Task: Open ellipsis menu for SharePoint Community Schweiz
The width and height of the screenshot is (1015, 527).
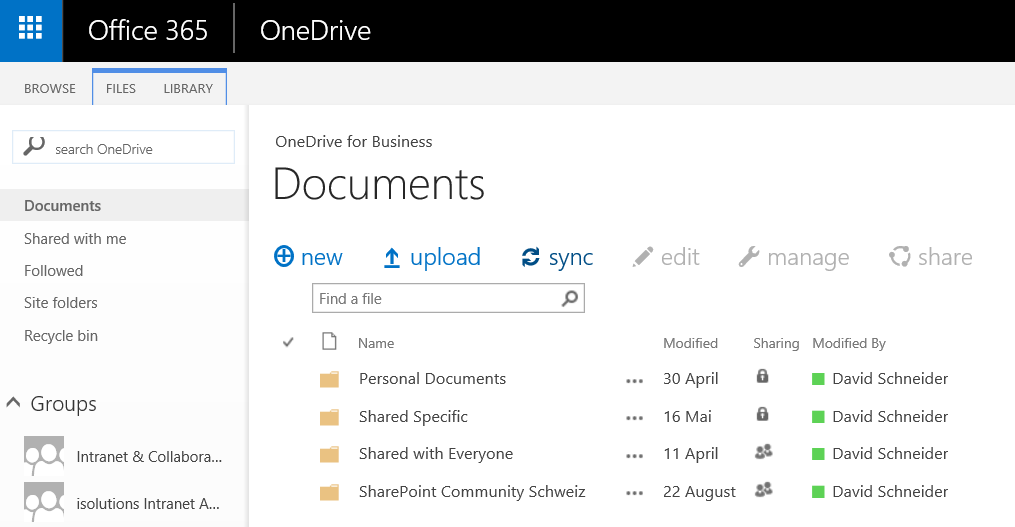Action: 634,493
